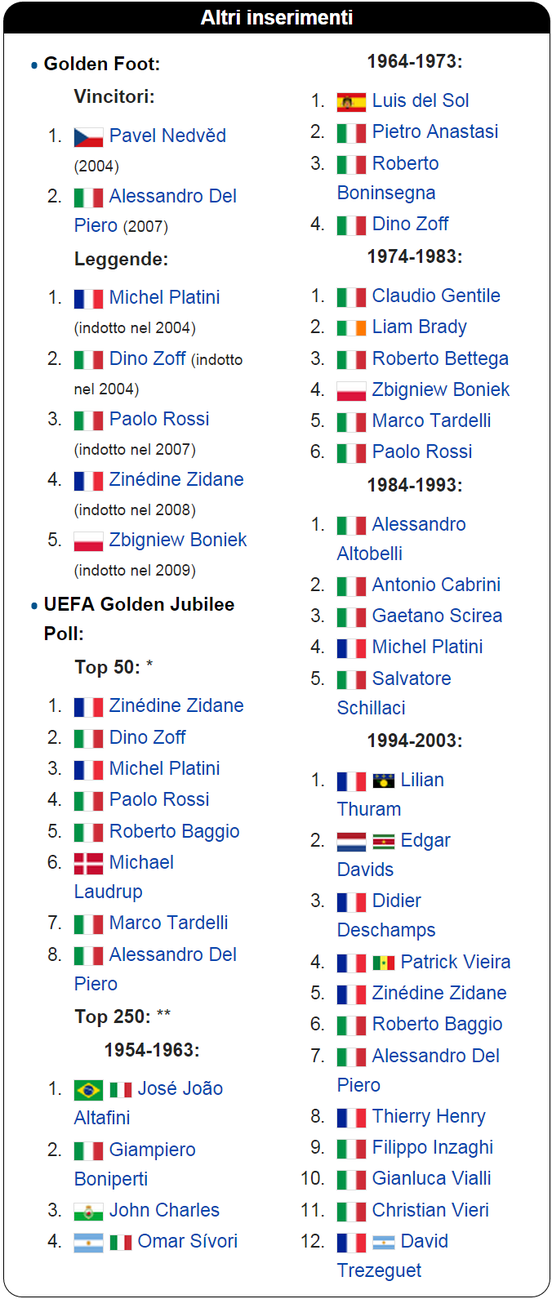Click the Senegal flag beside Patrick Vieira
552x1299 pixels.
[383, 963]
